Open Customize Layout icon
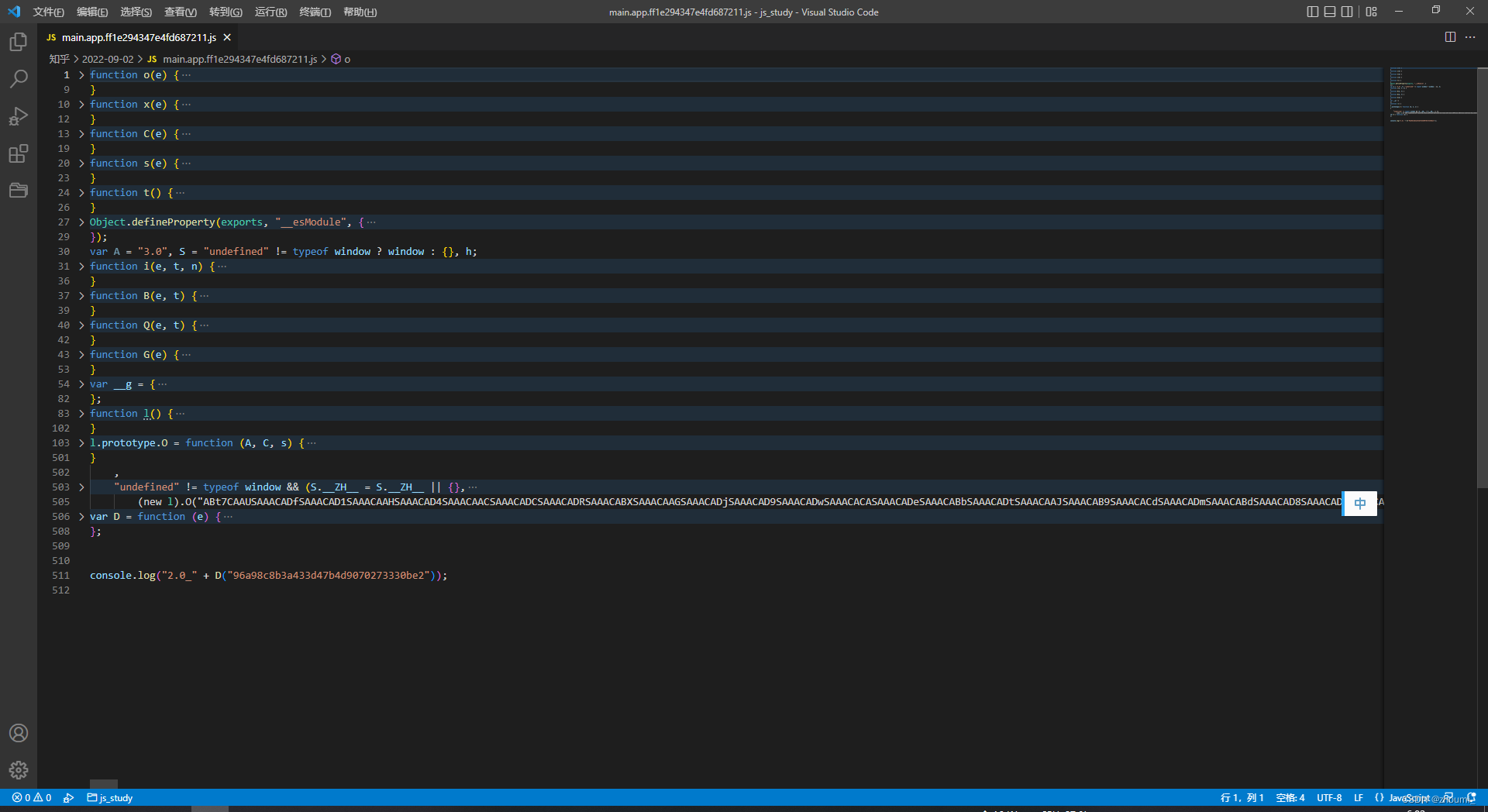 1372,12
